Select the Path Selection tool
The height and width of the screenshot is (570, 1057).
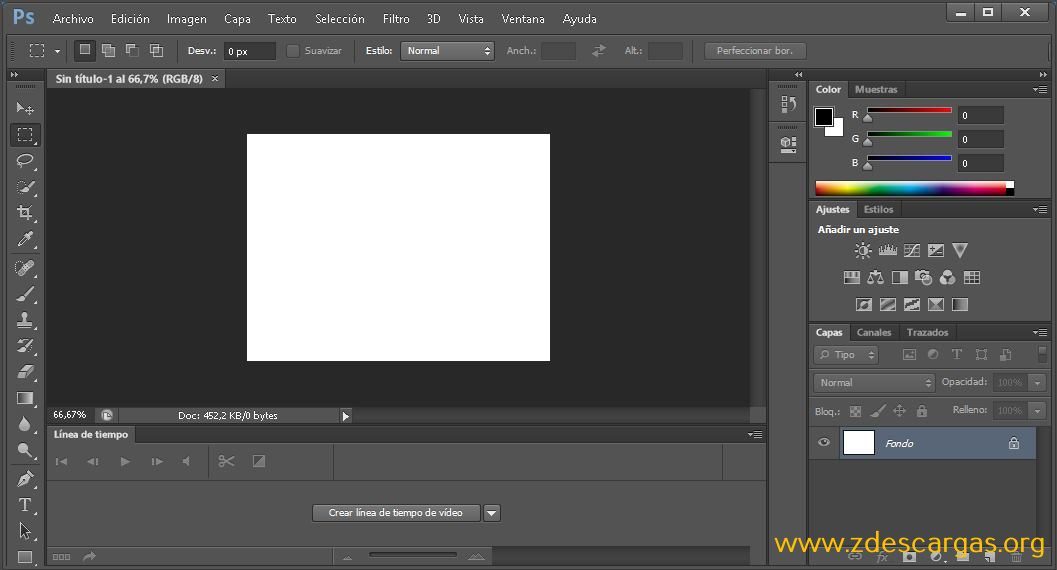[x=25, y=531]
